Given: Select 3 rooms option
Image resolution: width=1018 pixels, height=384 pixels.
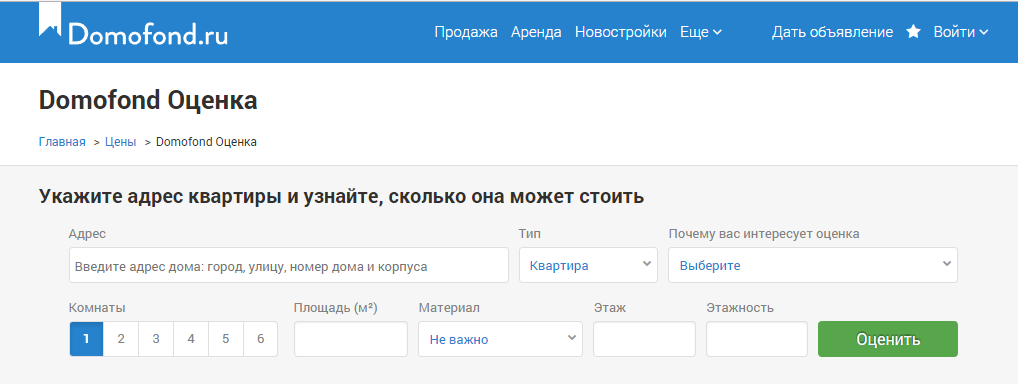Looking at the screenshot, I should (x=156, y=339).
